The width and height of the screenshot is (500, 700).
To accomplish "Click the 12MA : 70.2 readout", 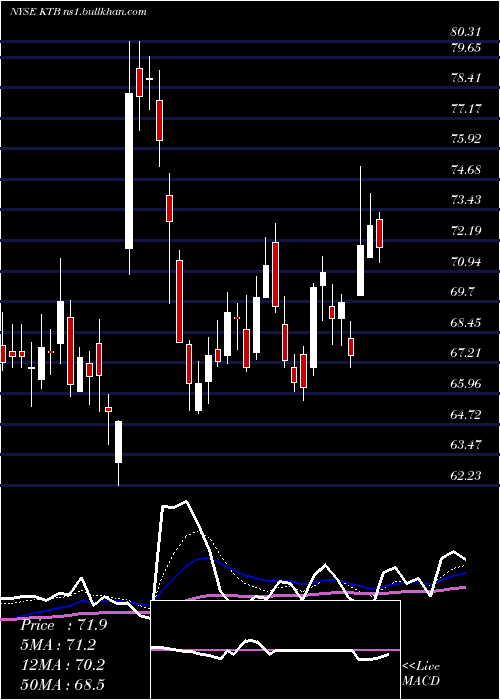I will click(x=62, y=665).
